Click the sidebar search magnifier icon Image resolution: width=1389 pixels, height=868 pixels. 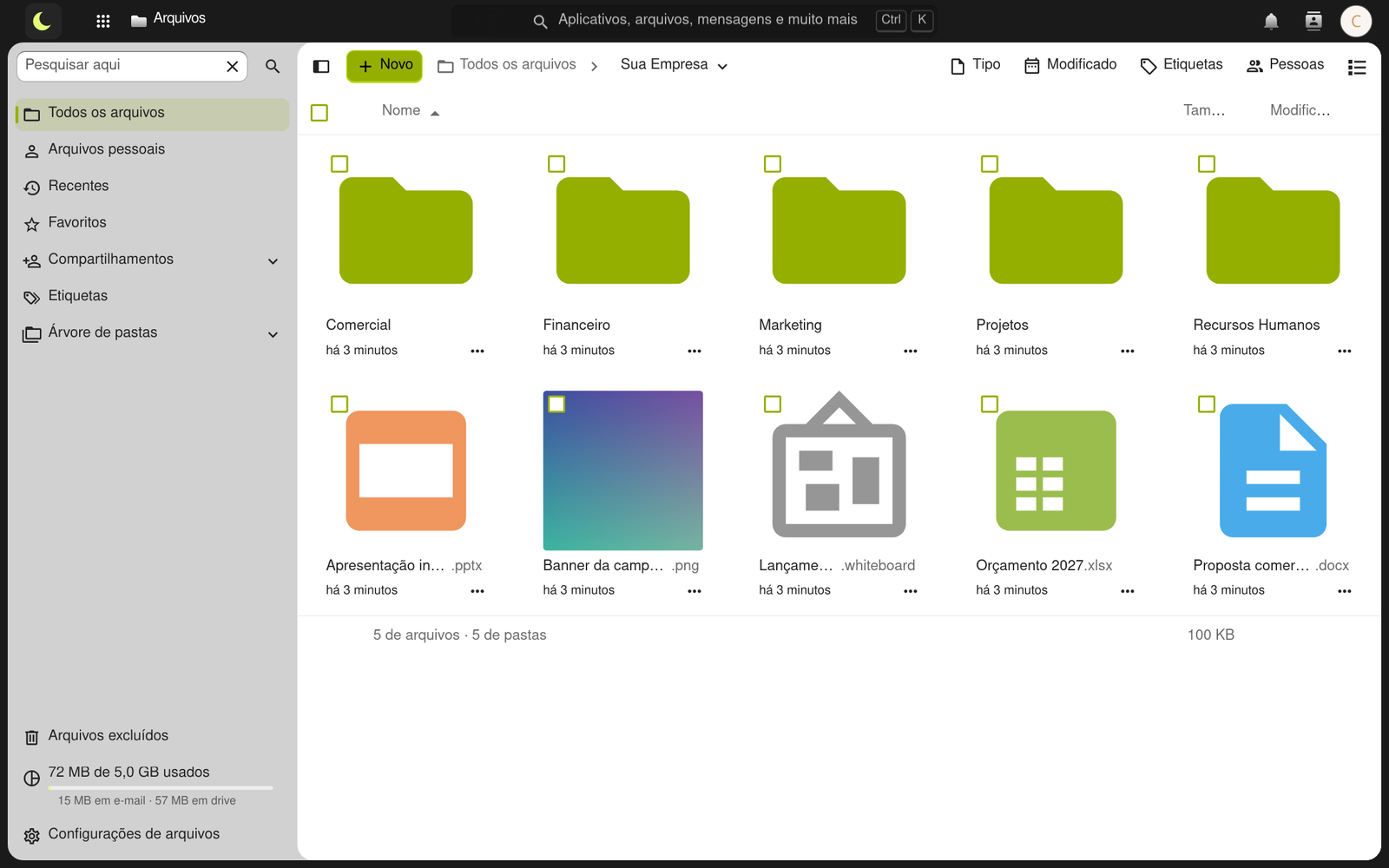(273, 66)
